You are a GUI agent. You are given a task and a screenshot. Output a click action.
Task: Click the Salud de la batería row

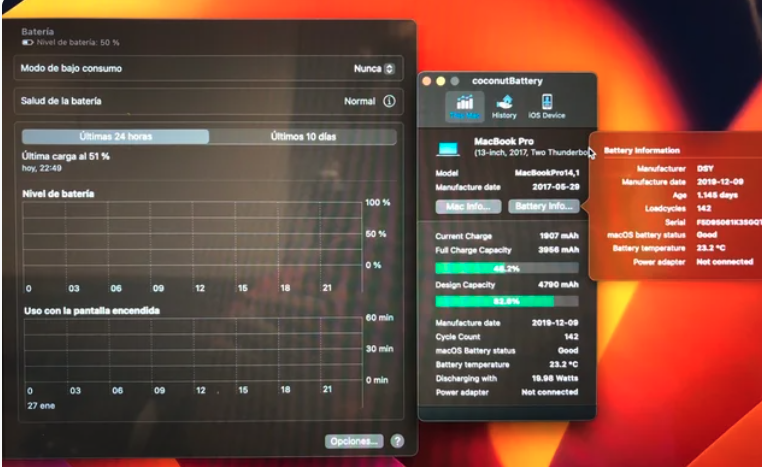pos(208,101)
